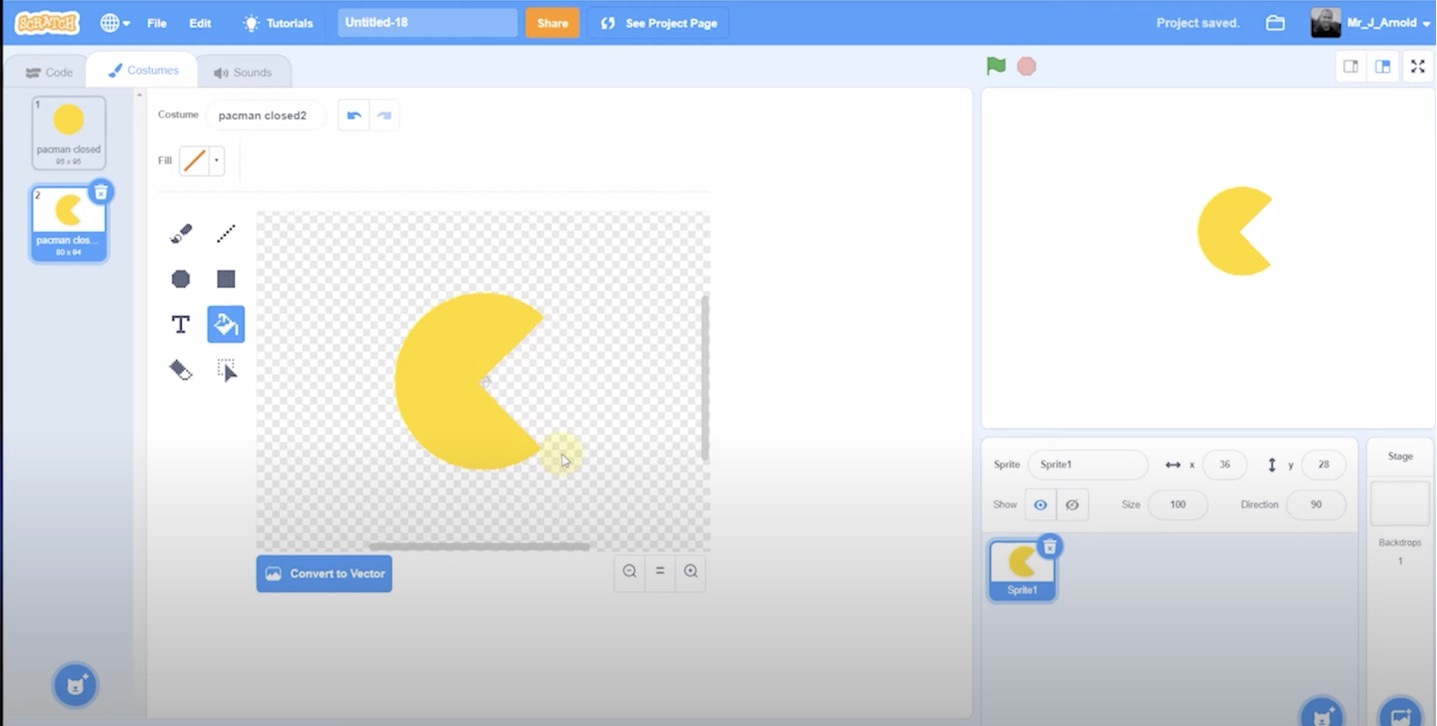Redo the costume edit
Viewport: 1437px width, 726px height.
[x=384, y=115]
